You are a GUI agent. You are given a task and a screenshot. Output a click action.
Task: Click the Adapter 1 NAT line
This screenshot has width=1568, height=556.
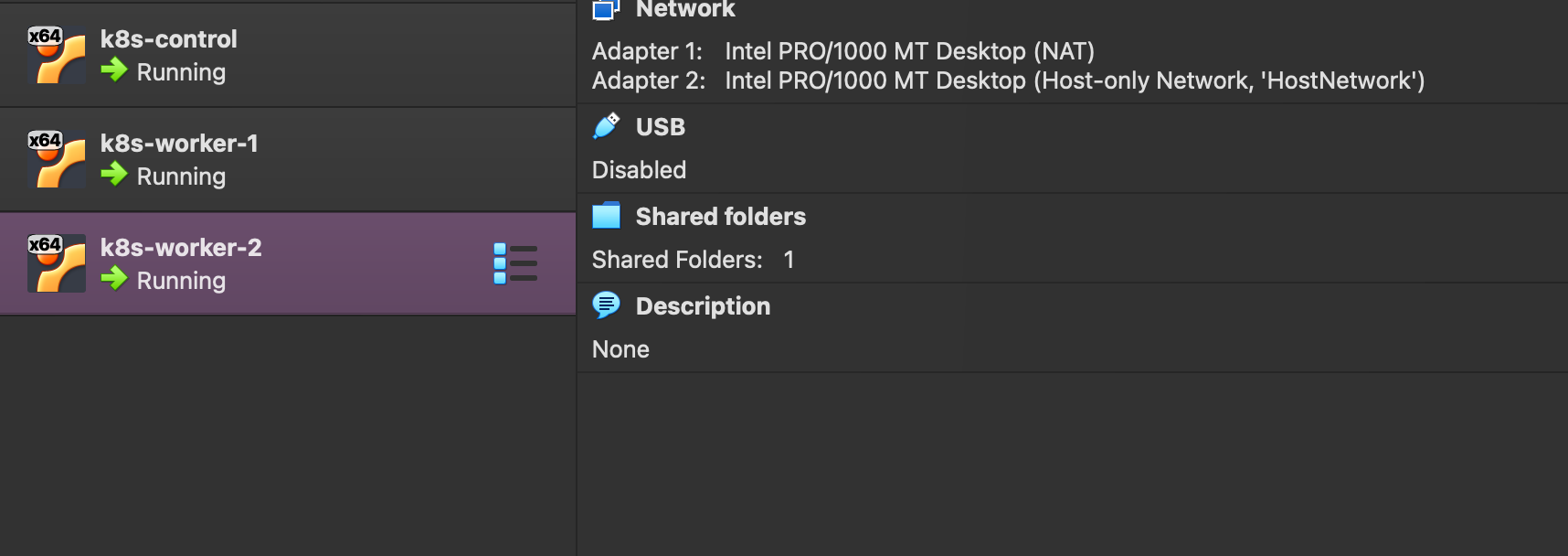click(843, 51)
